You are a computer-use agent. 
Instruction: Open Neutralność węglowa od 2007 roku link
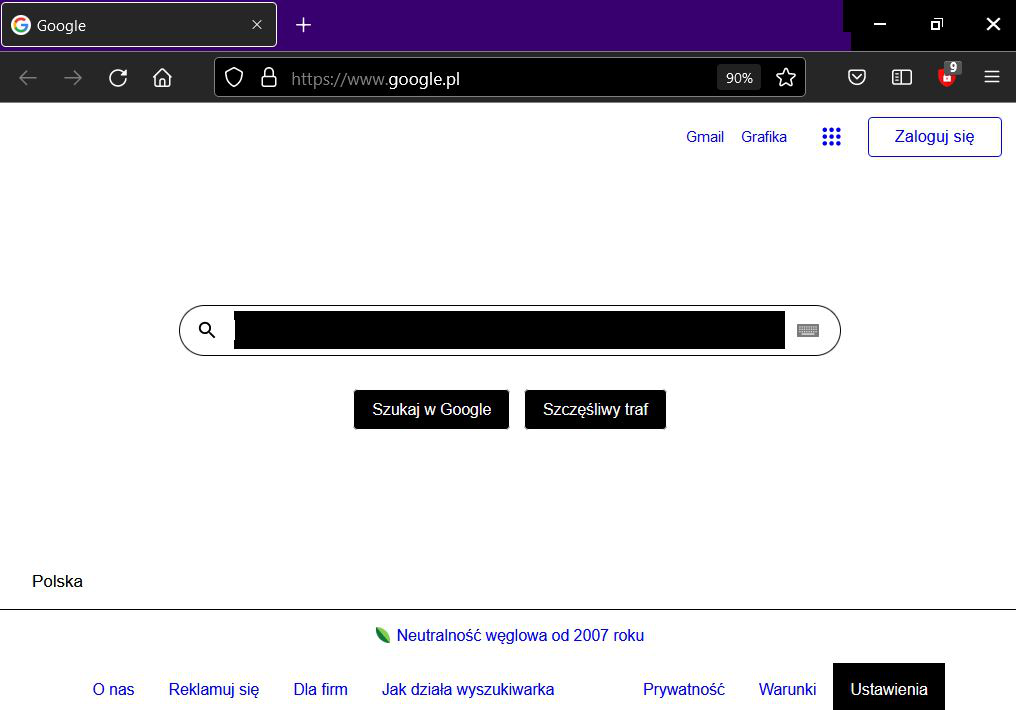(x=520, y=635)
